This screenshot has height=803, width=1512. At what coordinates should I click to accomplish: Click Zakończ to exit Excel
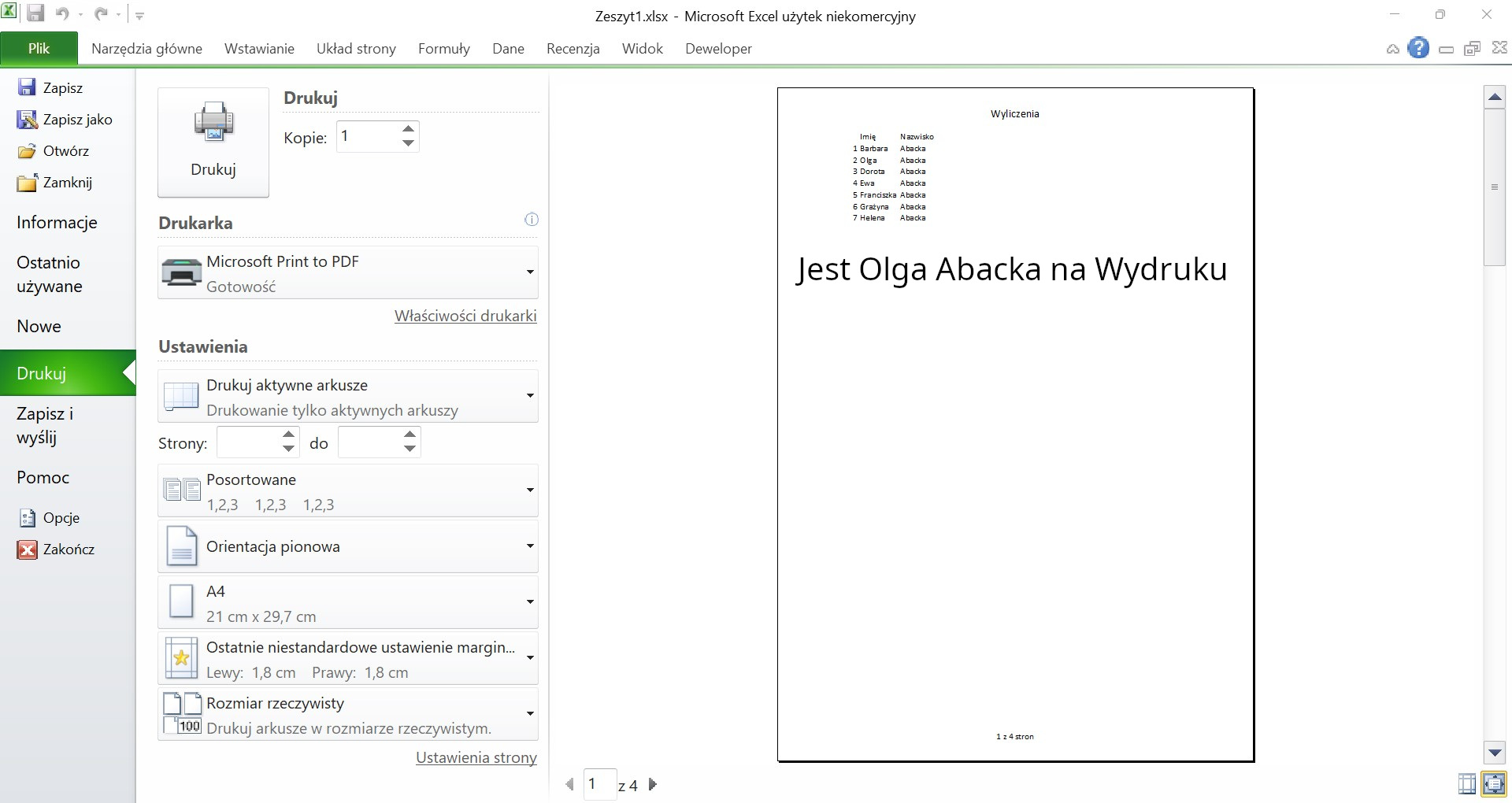pyautogui.click(x=56, y=550)
